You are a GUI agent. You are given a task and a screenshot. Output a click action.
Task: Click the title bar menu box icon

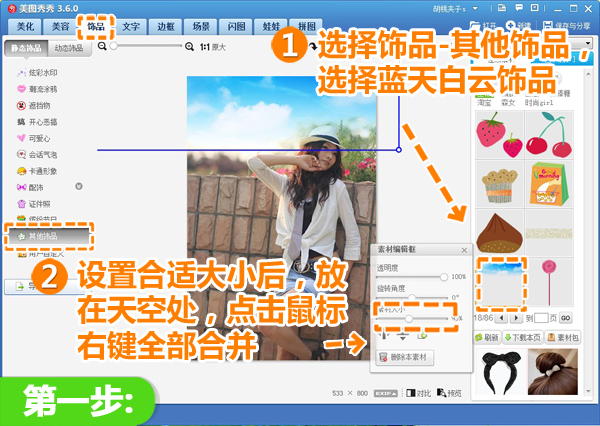[535, 8]
